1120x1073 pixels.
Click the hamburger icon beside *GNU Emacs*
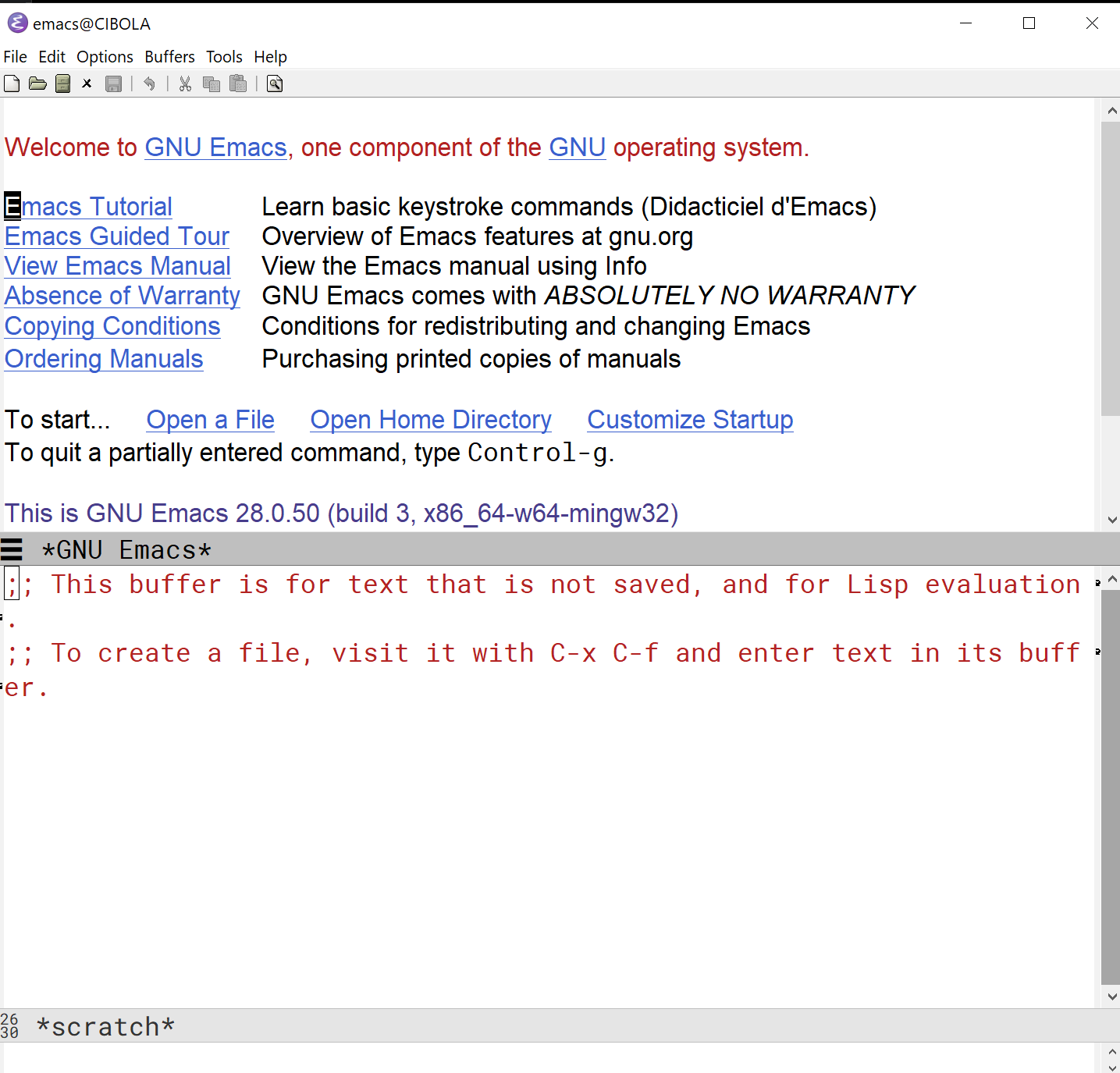pyautogui.click(x=12, y=550)
